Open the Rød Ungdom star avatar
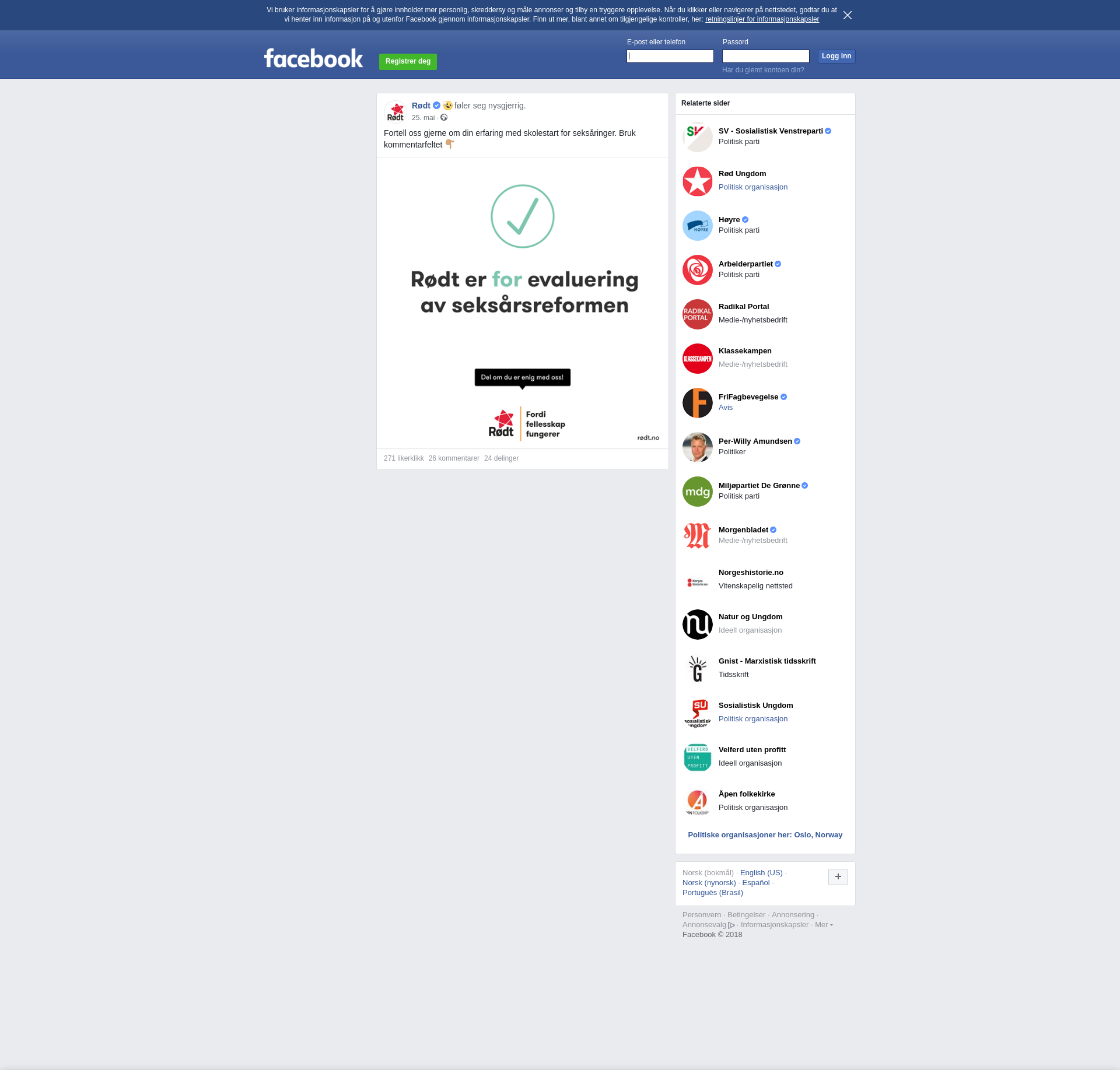This screenshot has width=1120, height=1070. (698, 181)
